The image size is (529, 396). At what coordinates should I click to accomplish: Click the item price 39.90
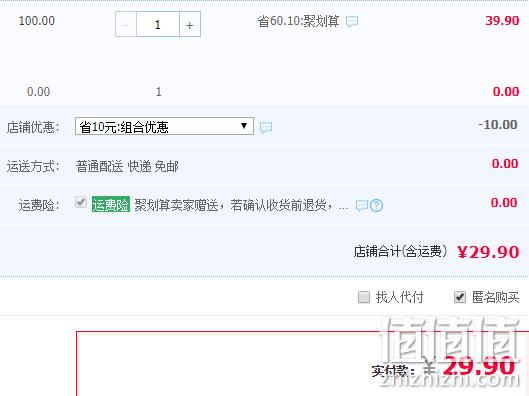[x=502, y=21]
